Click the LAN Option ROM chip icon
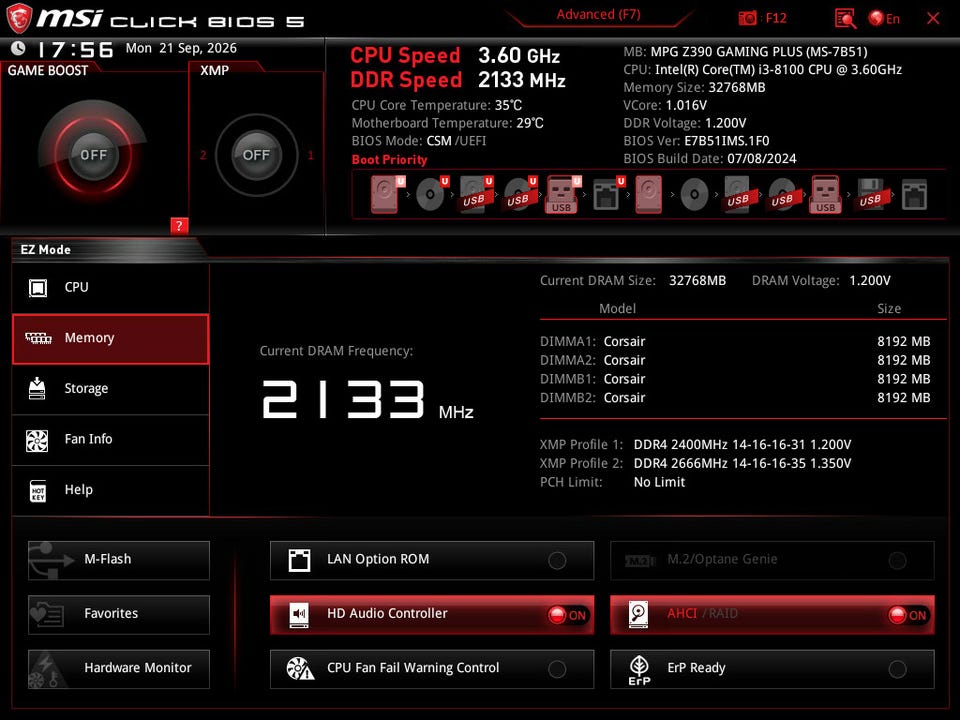Screen dimensions: 960x720 click(x=299, y=560)
